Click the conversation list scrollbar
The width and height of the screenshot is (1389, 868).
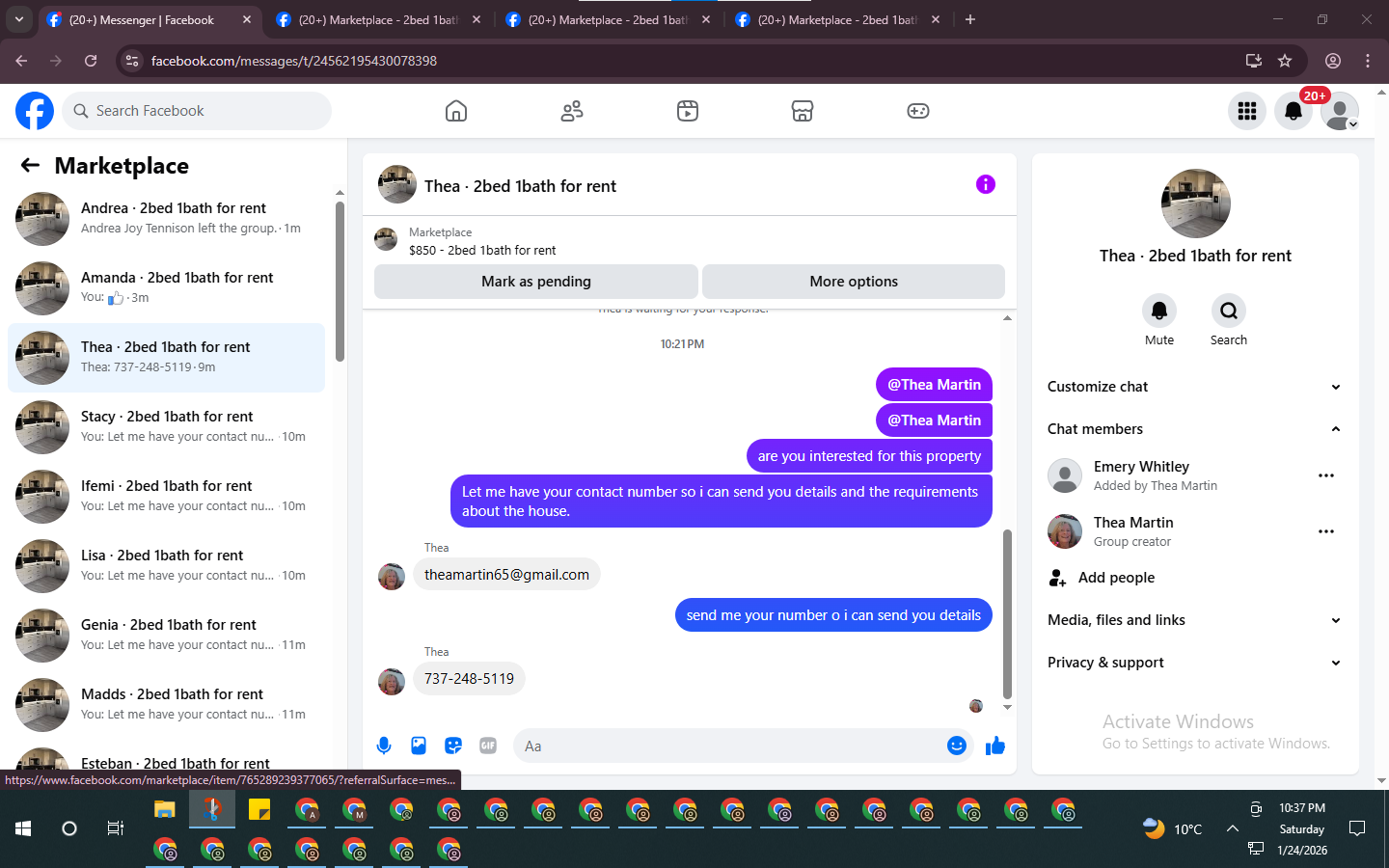pos(340,282)
